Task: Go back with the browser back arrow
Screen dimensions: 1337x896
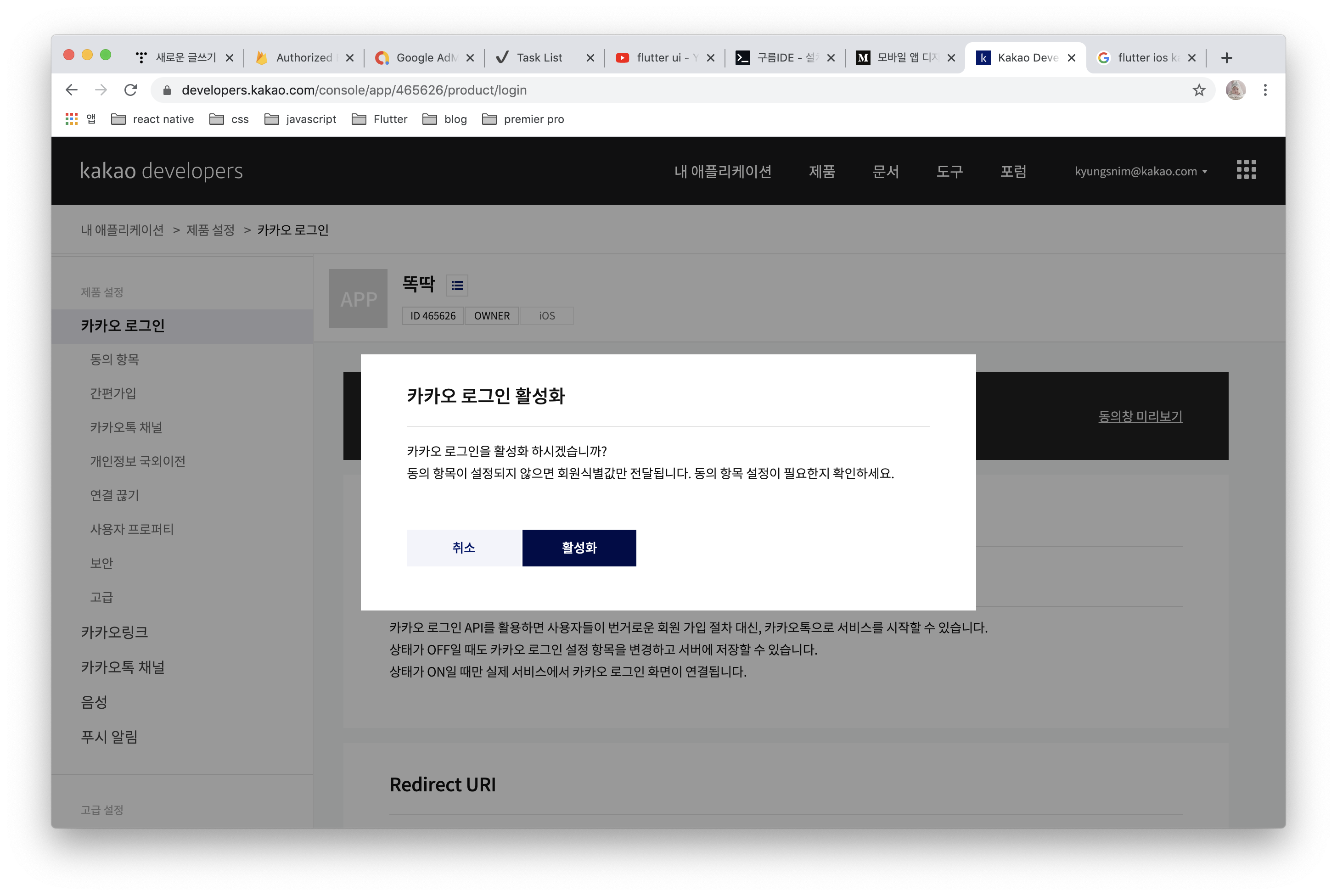Action: pos(72,90)
